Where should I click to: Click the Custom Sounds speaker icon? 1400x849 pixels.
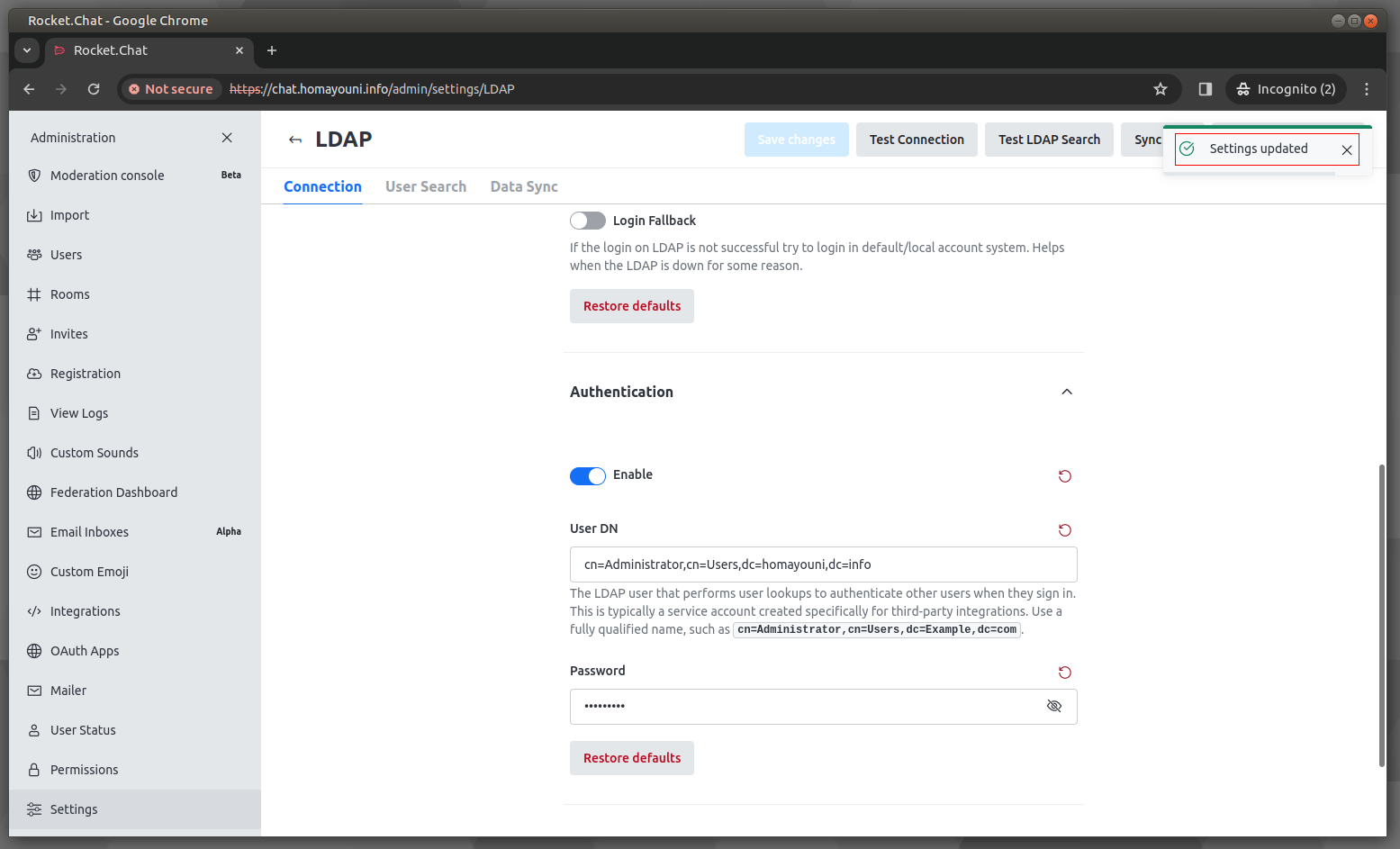click(x=34, y=453)
